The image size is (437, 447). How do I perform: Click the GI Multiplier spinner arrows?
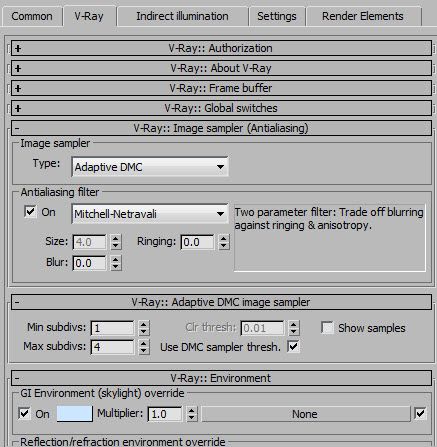(x=191, y=414)
